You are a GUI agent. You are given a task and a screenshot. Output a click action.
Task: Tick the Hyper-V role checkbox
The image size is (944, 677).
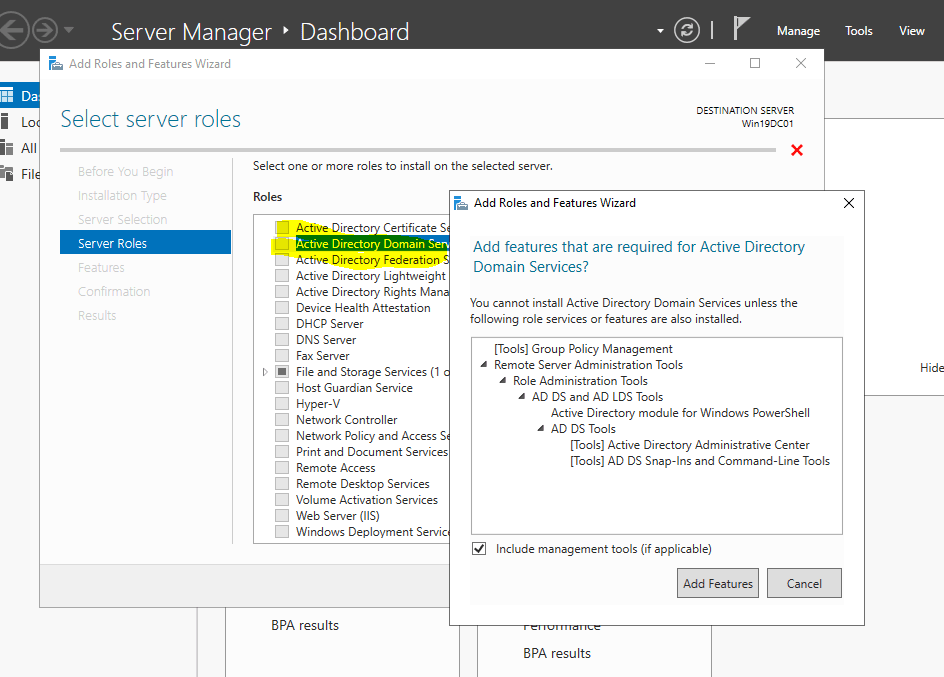pos(282,404)
